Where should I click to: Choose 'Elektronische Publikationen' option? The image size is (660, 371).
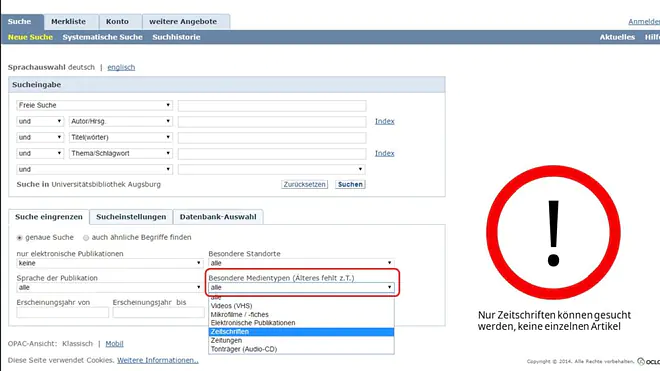[301, 323]
